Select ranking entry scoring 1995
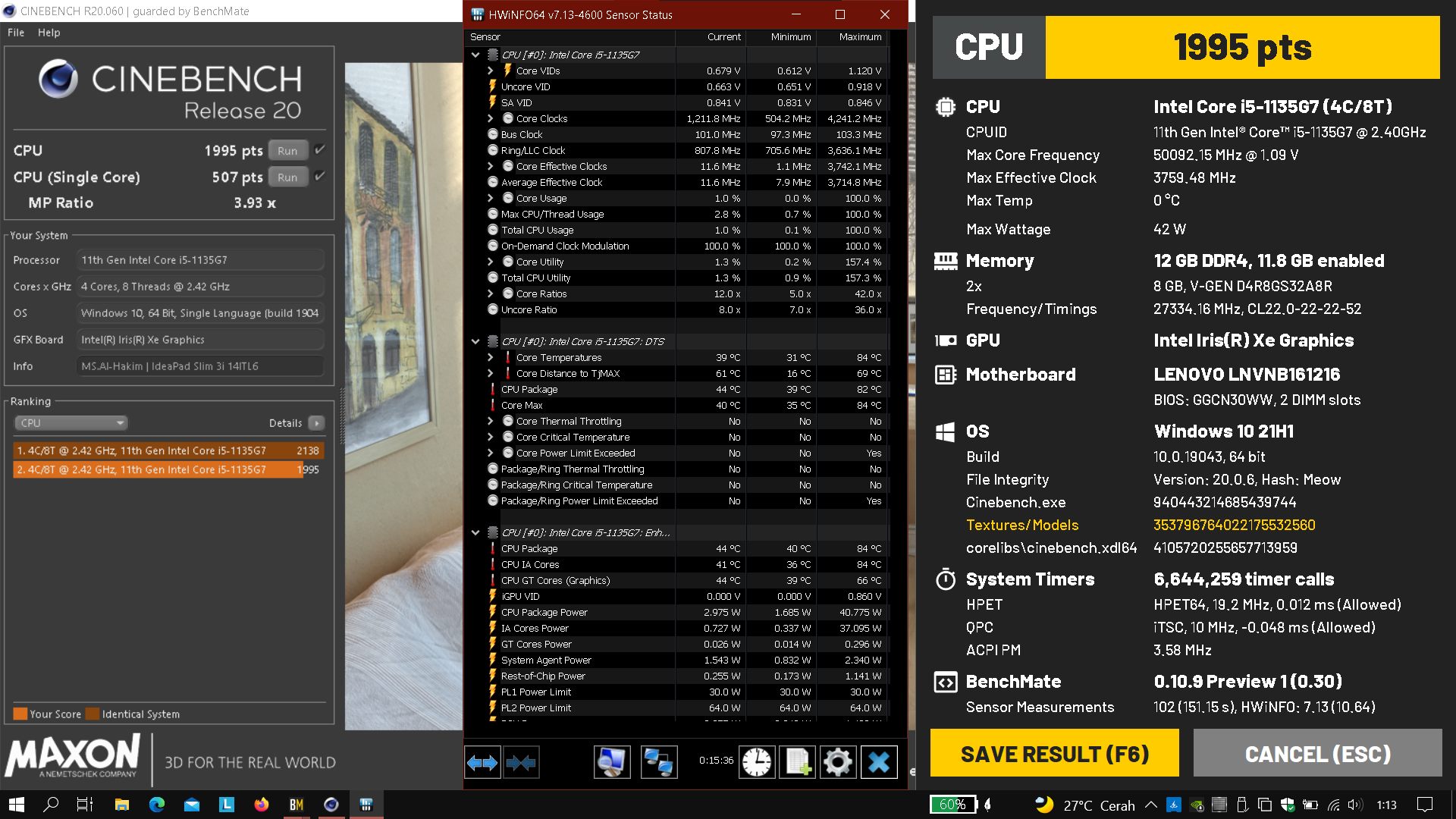 169,469
